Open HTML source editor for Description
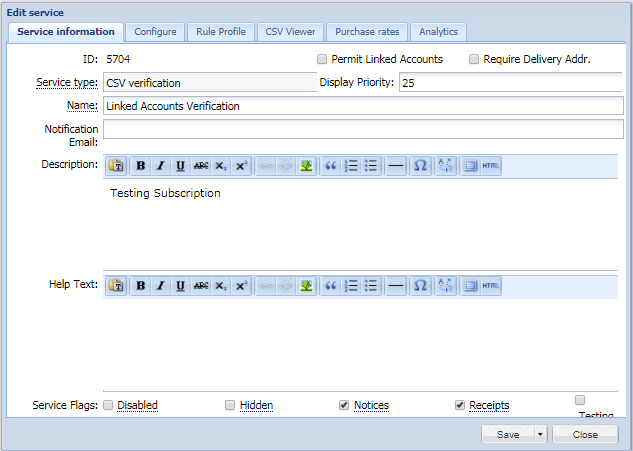The image size is (633, 451). tap(491, 167)
